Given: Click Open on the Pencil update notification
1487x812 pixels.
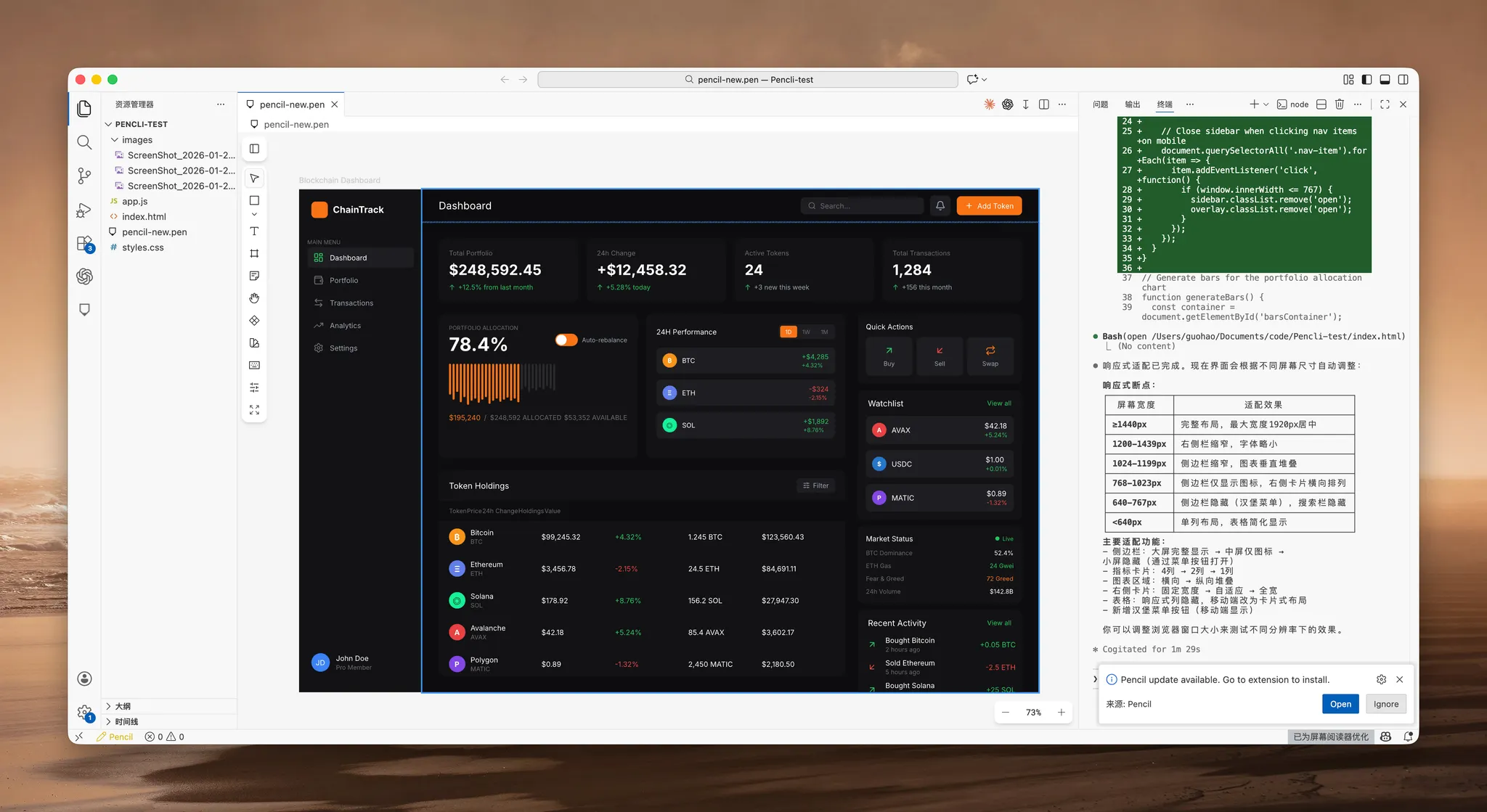Looking at the screenshot, I should click(x=1340, y=704).
